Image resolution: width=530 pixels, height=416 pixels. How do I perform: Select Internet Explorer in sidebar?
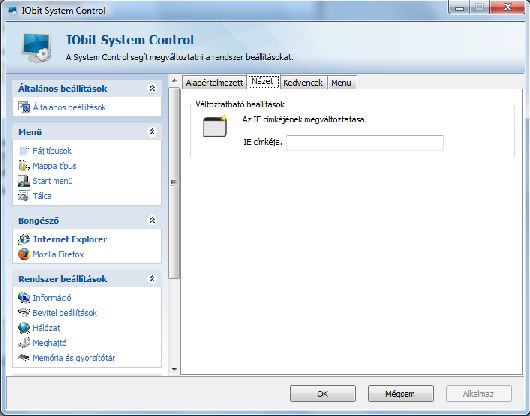pyautogui.click(x=70, y=239)
